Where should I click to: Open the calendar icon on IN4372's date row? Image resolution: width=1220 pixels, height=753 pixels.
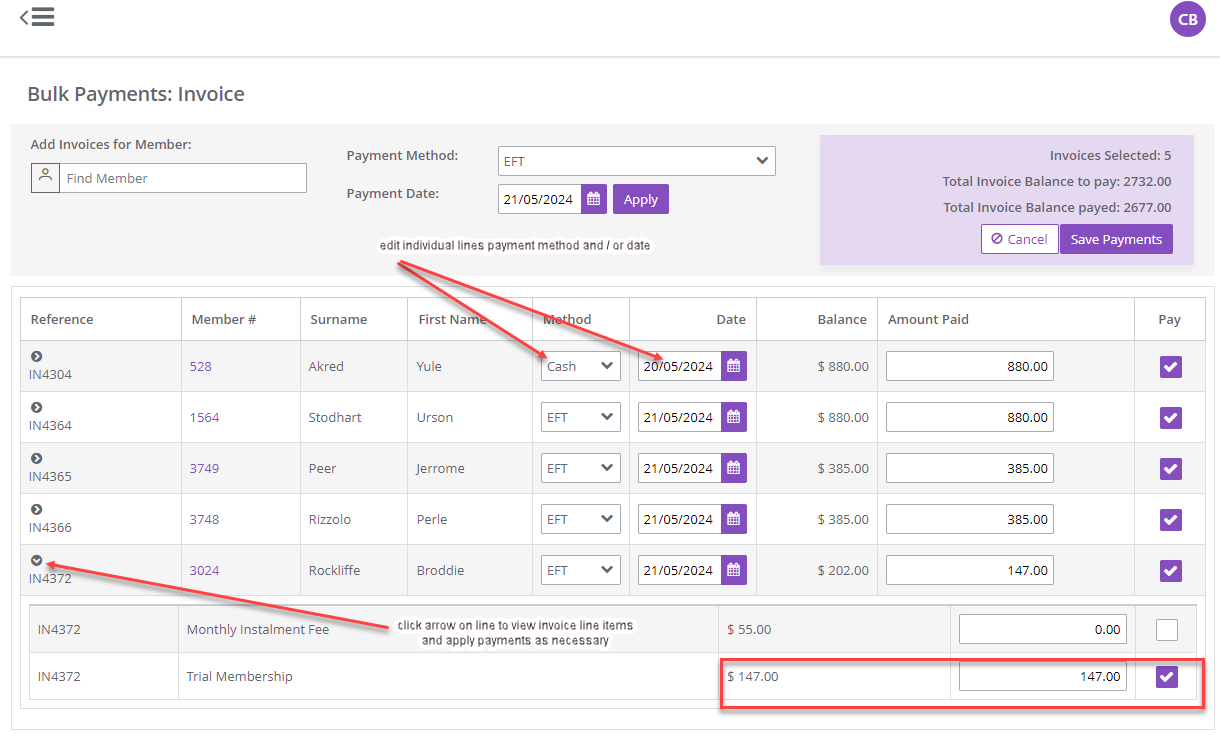coord(732,569)
